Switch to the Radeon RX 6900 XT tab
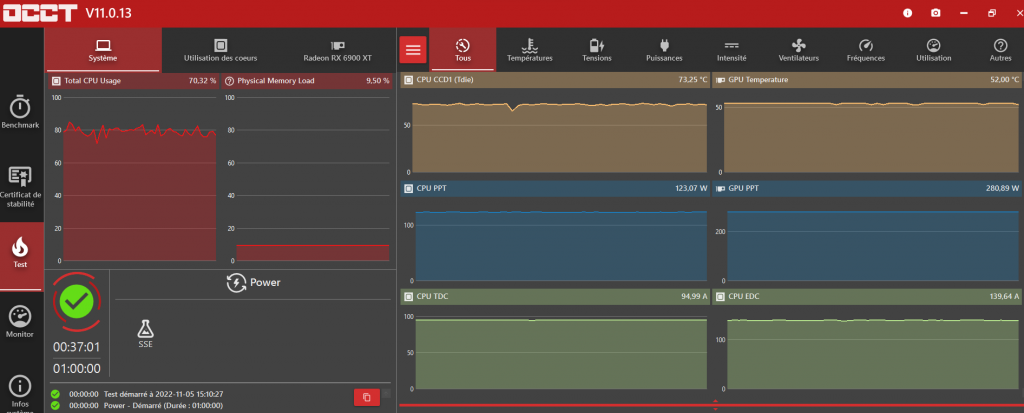This screenshot has height=413, width=1024. [337, 50]
